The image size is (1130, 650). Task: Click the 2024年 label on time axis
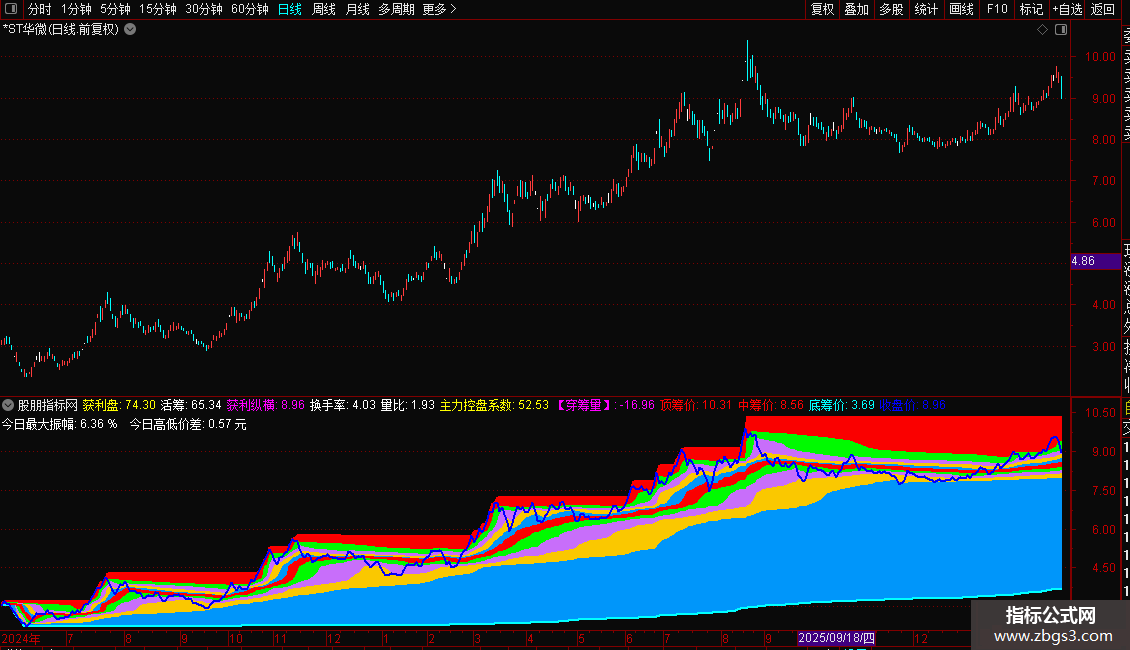pos(21,638)
